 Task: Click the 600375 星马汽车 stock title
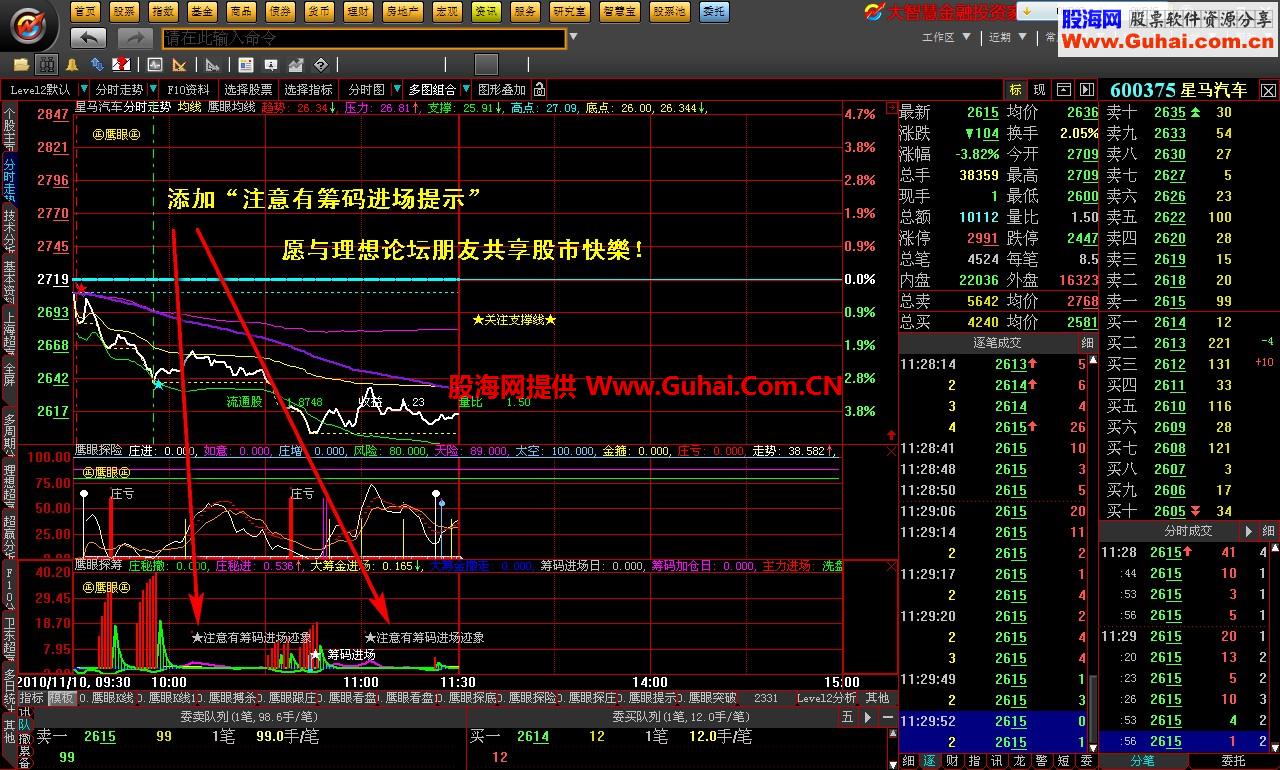[x=1179, y=90]
